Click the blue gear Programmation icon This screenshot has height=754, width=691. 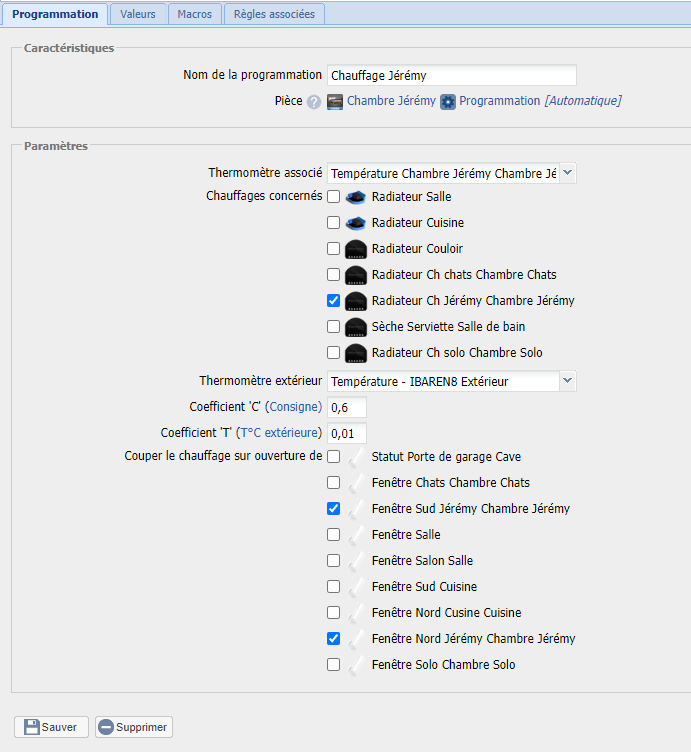(448, 102)
